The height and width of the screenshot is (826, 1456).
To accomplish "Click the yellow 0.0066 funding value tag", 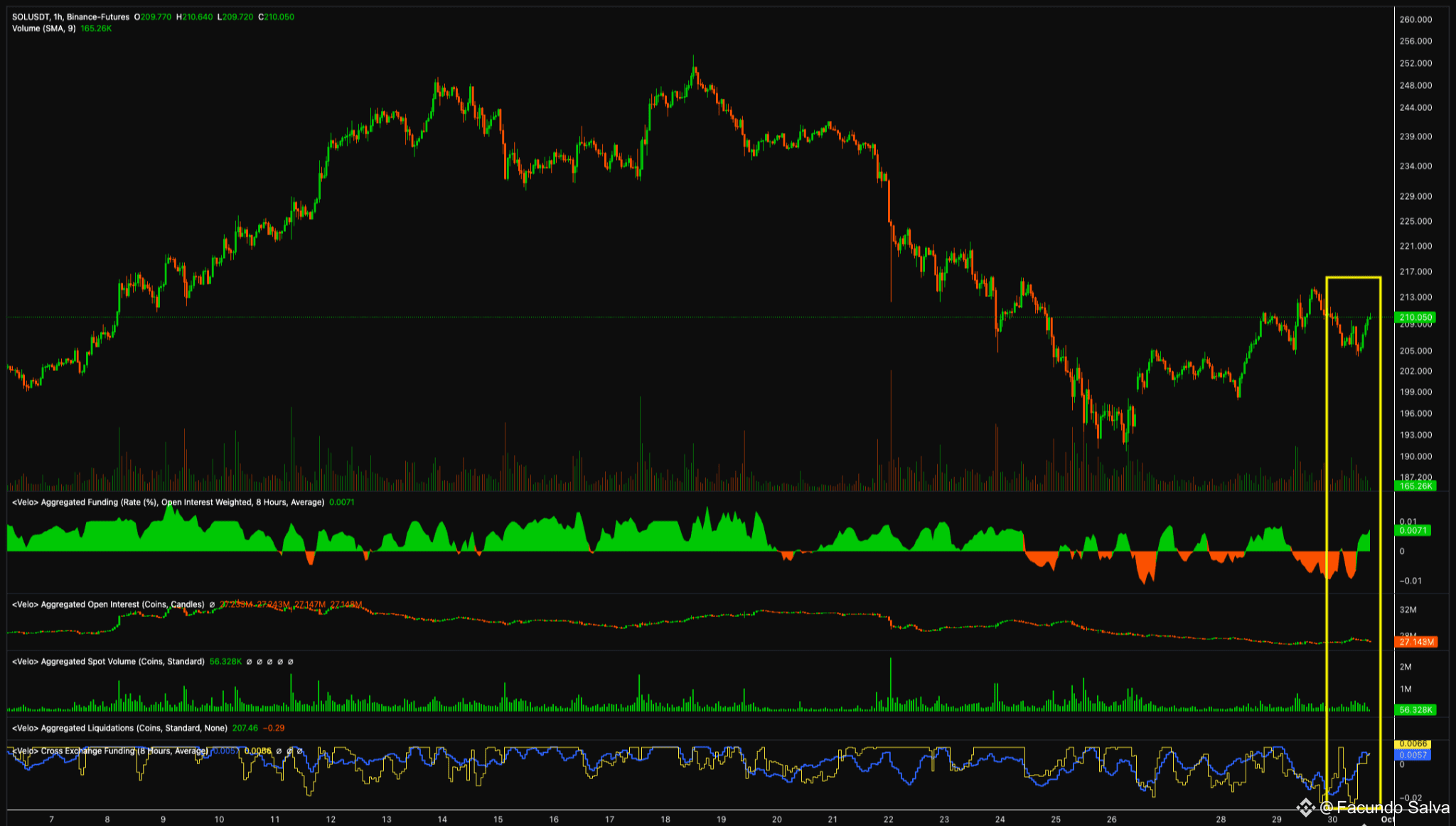I will click(x=1413, y=744).
